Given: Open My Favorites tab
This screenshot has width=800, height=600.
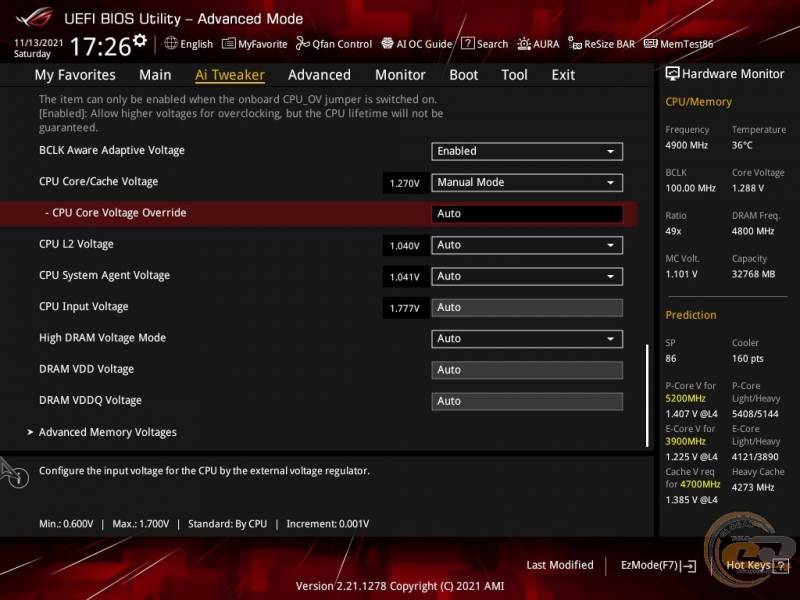Looking at the screenshot, I should [x=75, y=75].
